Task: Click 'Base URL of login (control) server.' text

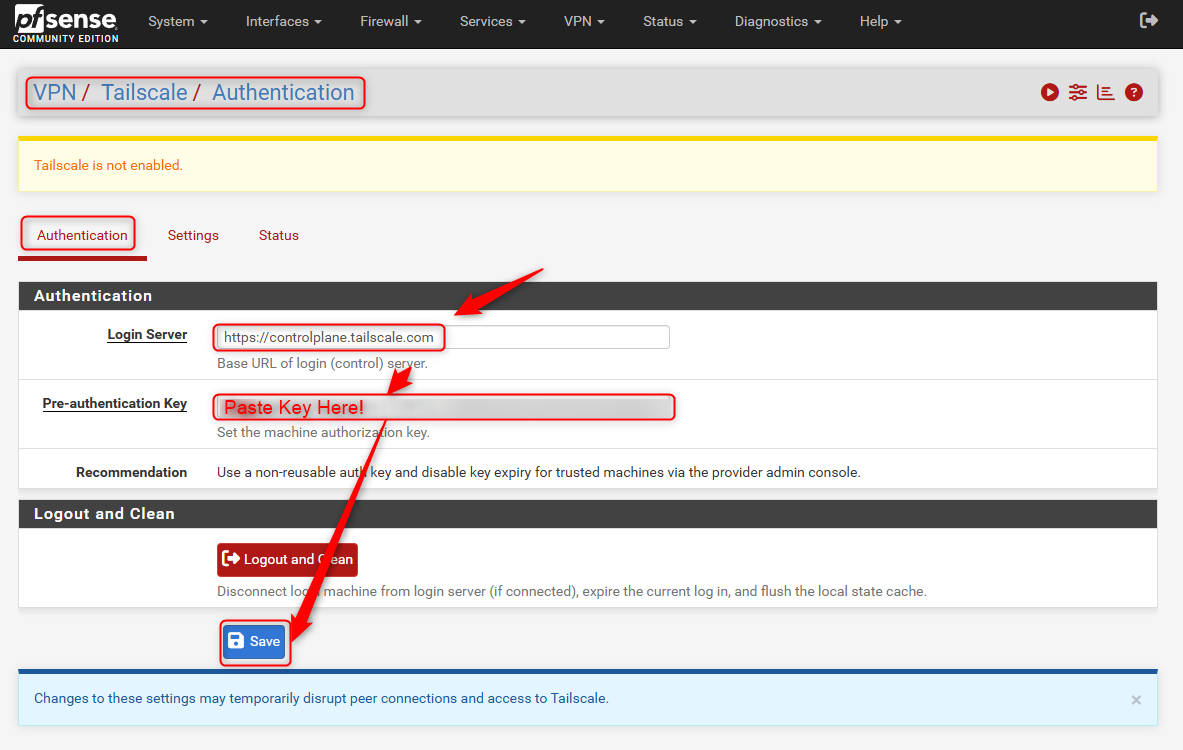Action: coord(322,364)
